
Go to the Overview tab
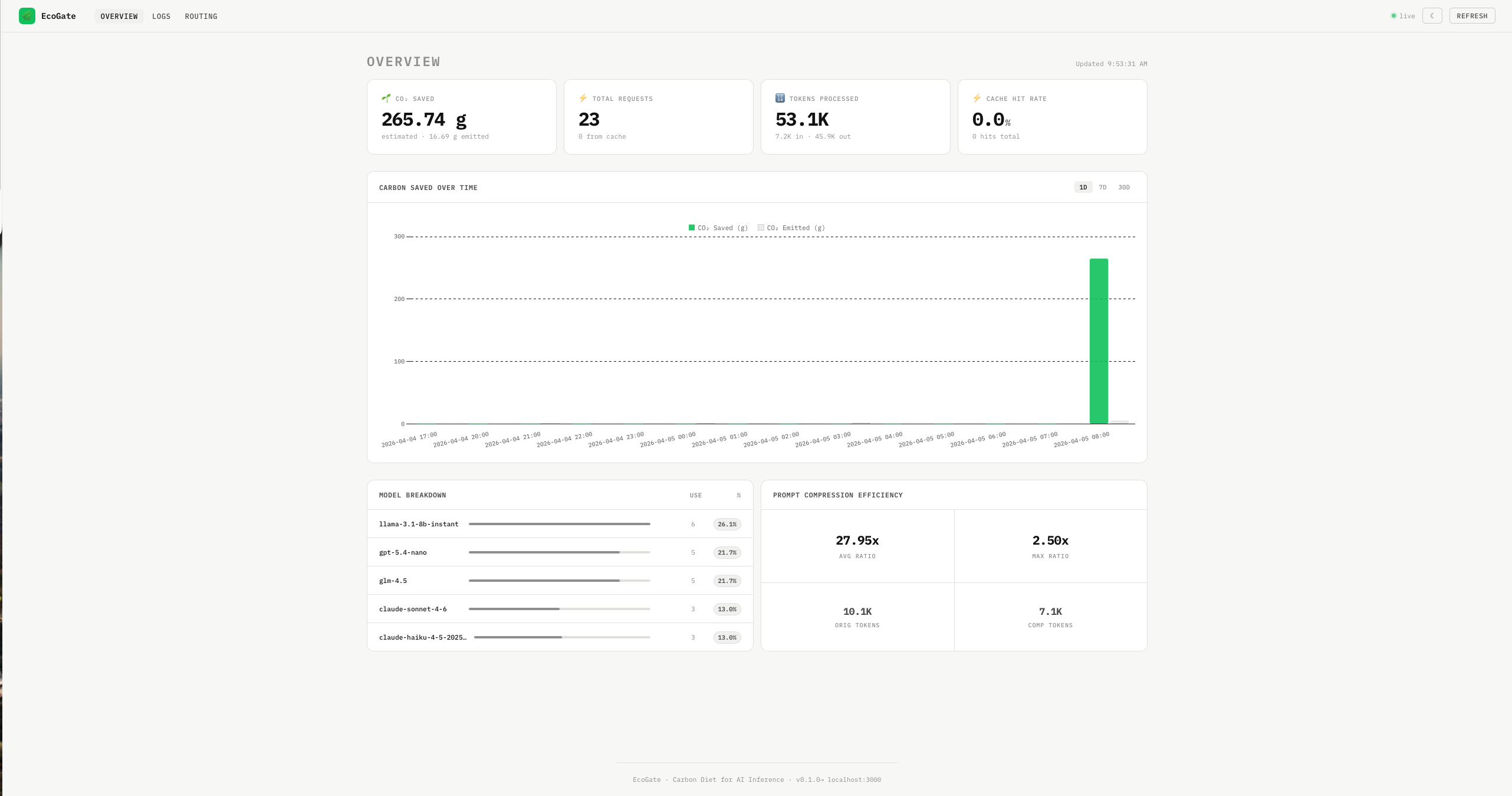pyautogui.click(x=119, y=16)
